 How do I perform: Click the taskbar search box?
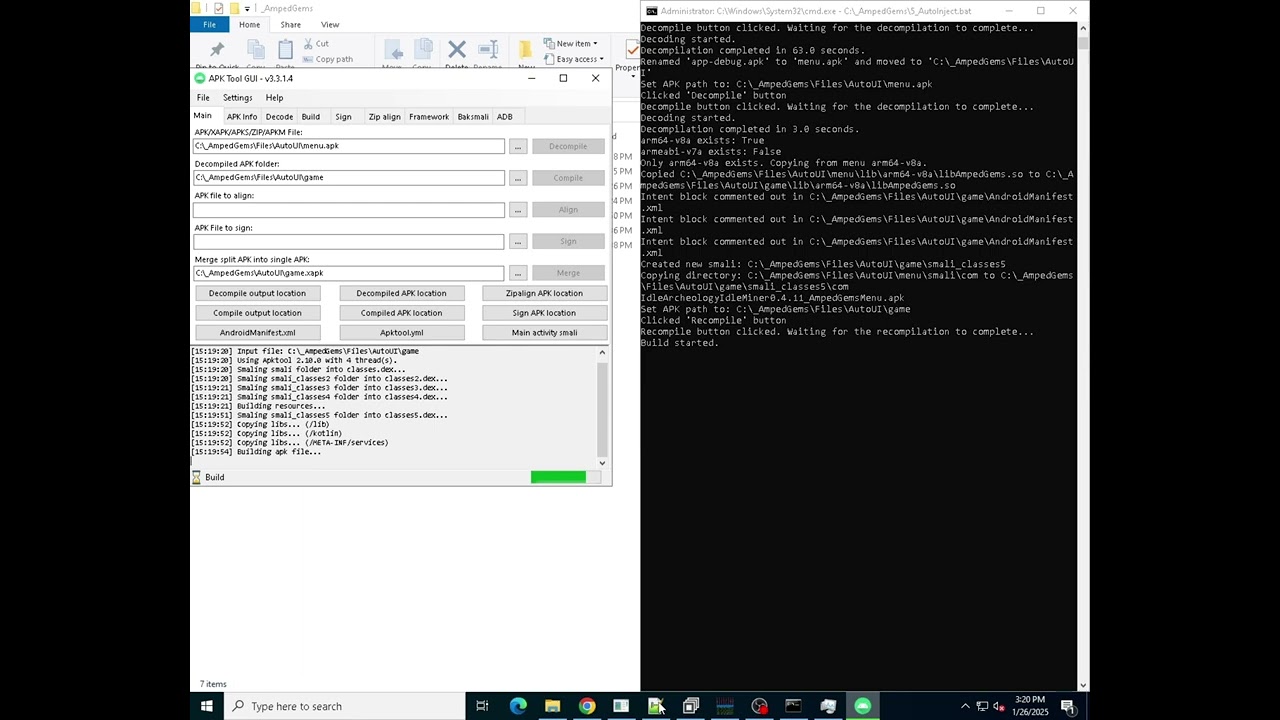tap(344, 706)
